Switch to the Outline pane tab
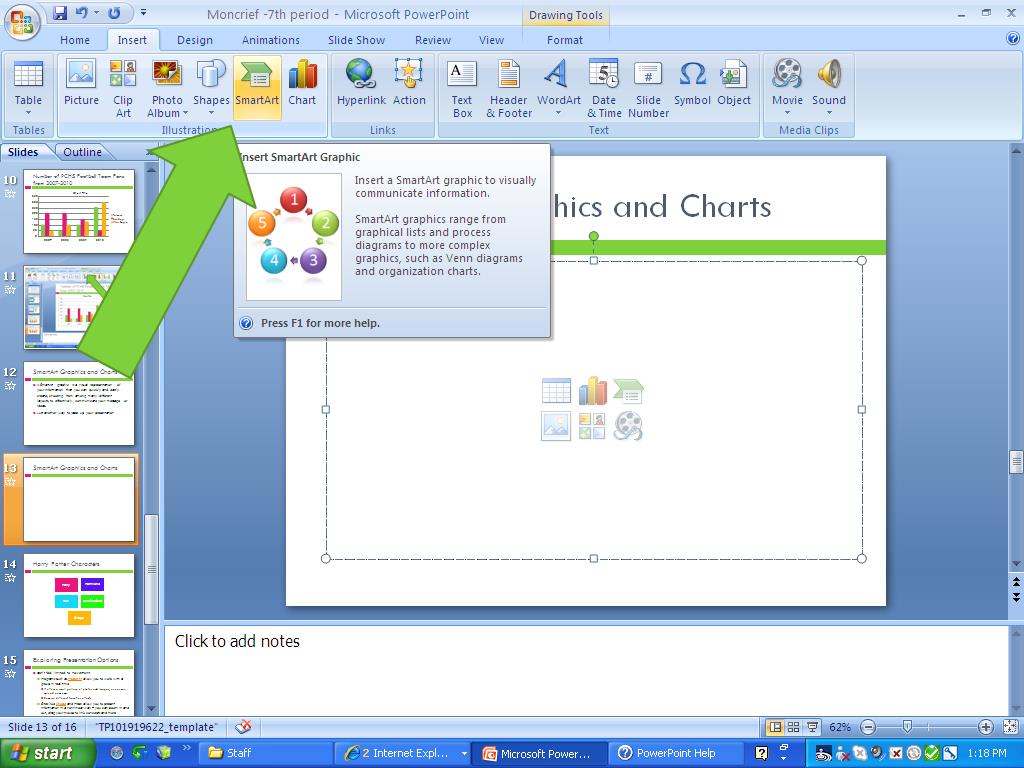1024x768 pixels. [82, 152]
